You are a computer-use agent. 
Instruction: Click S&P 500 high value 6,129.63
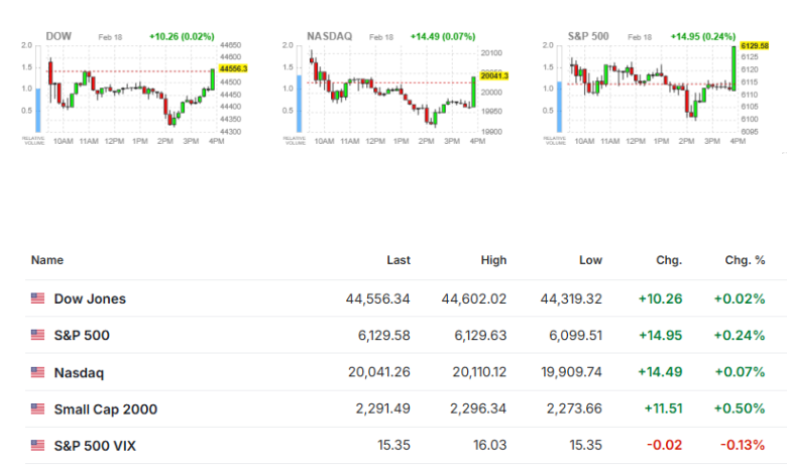480,335
